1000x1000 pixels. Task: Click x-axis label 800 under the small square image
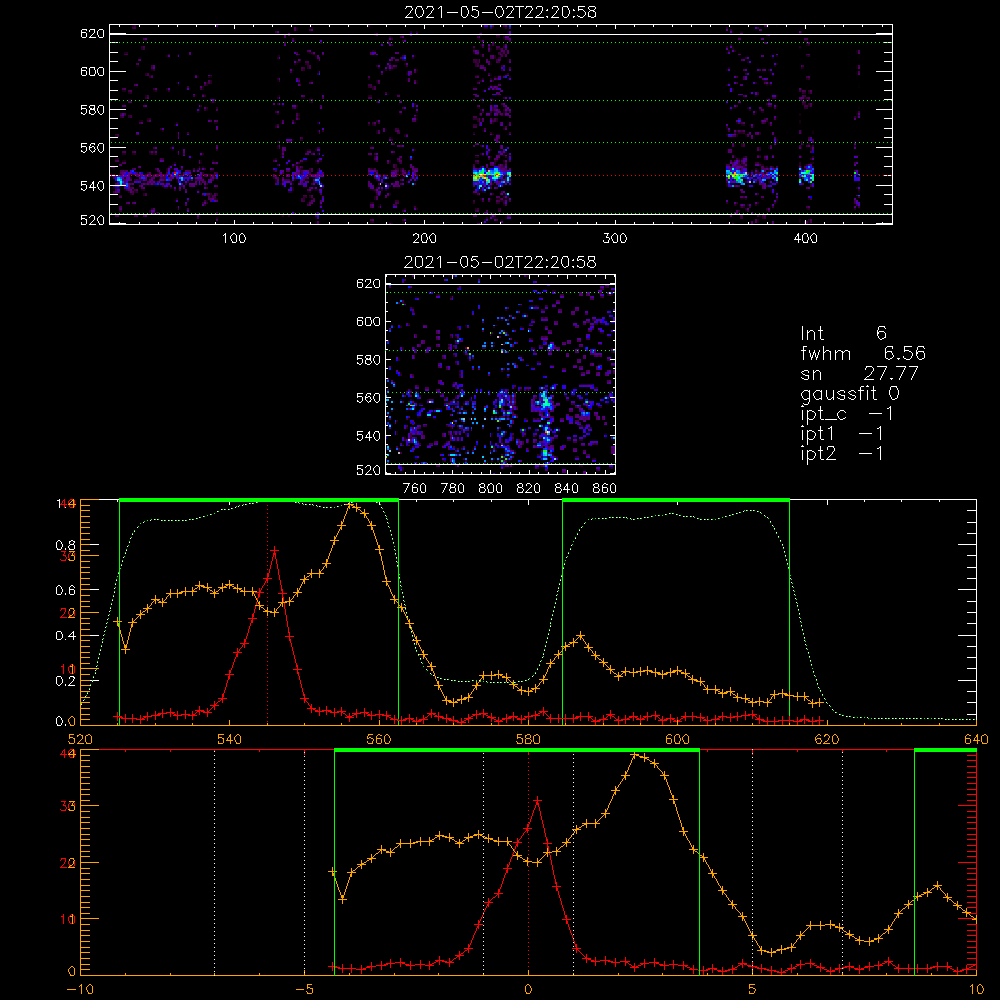(490, 489)
